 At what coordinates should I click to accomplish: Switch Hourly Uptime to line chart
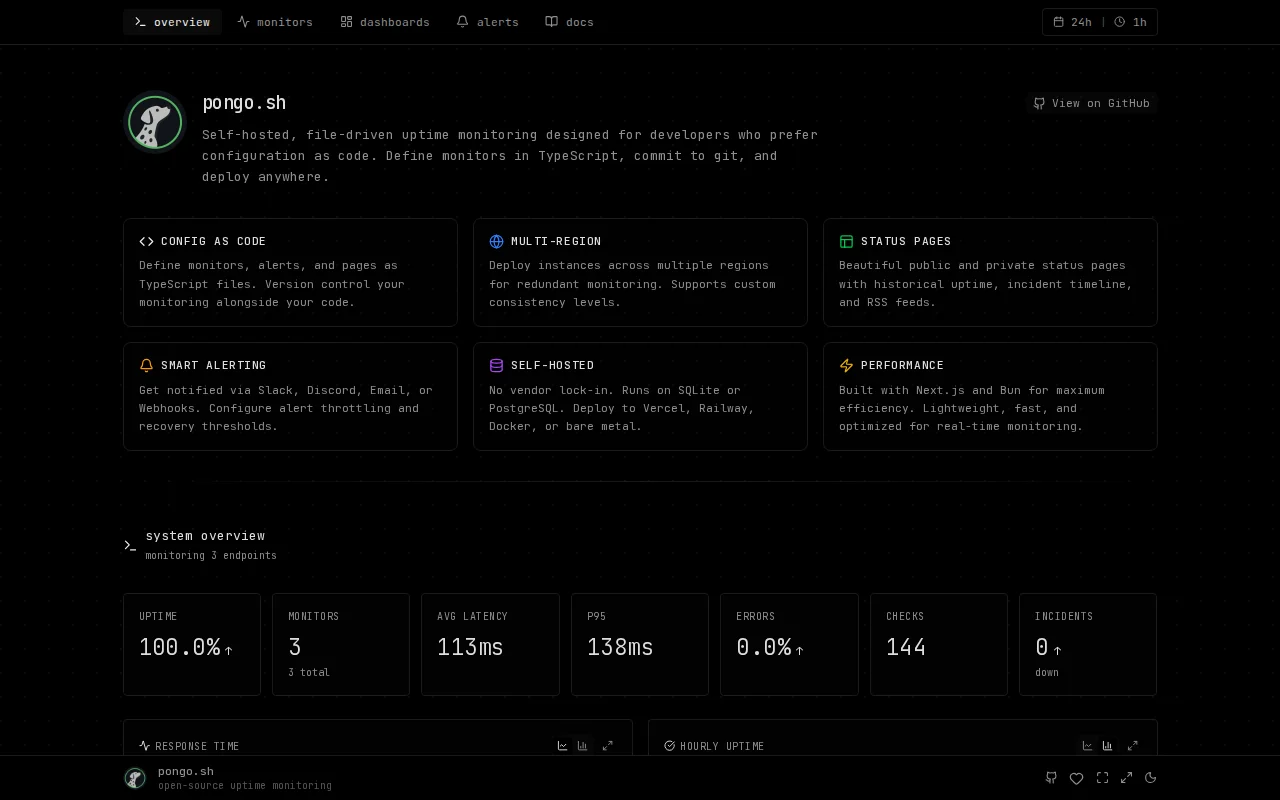1087,746
